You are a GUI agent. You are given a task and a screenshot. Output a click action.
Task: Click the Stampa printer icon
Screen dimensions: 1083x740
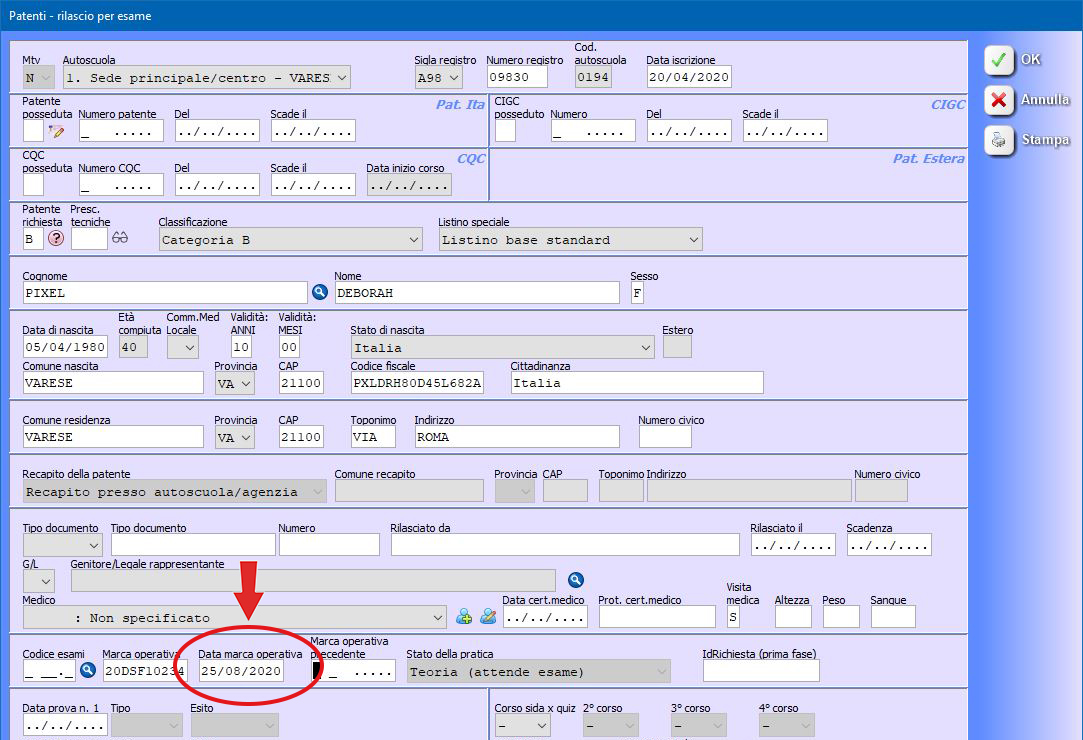(998, 141)
